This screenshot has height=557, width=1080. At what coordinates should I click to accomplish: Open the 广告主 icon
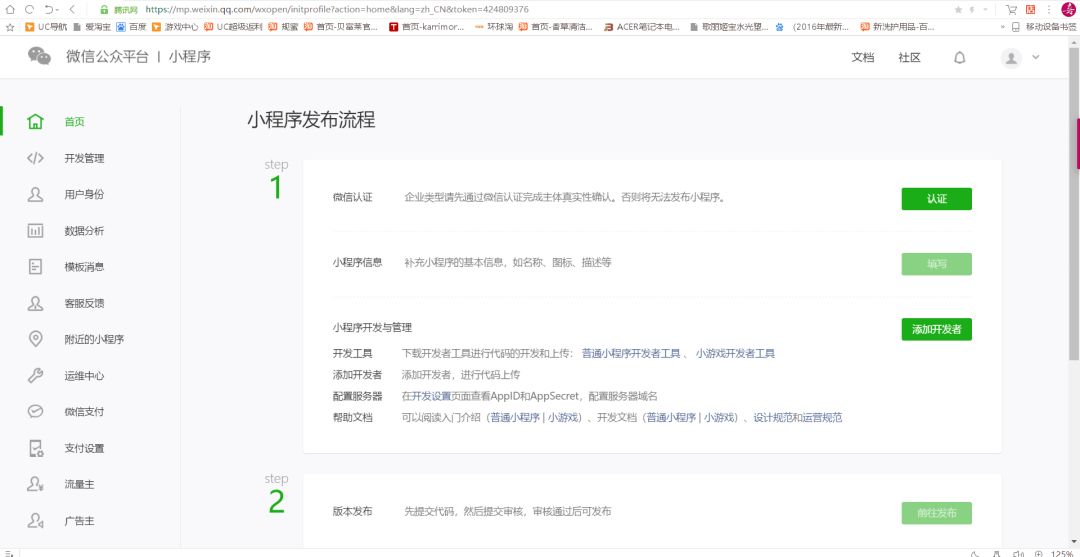36,521
